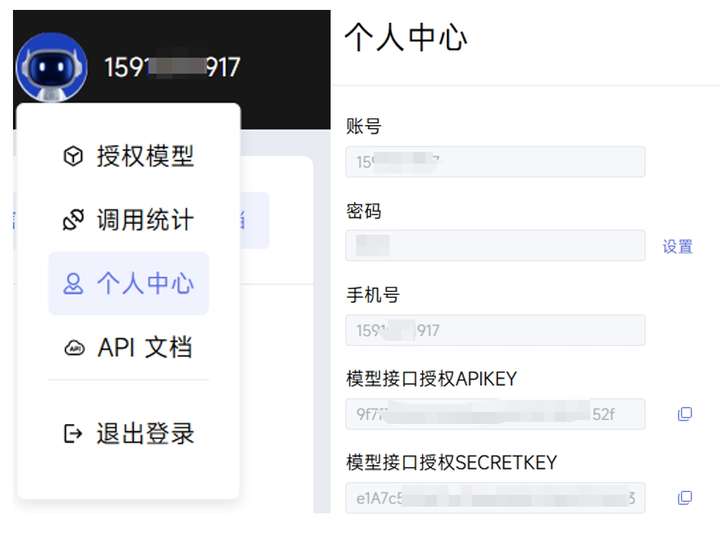Click the person icon beside 个人中心
The height and width of the screenshot is (540, 720).
(73, 283)
